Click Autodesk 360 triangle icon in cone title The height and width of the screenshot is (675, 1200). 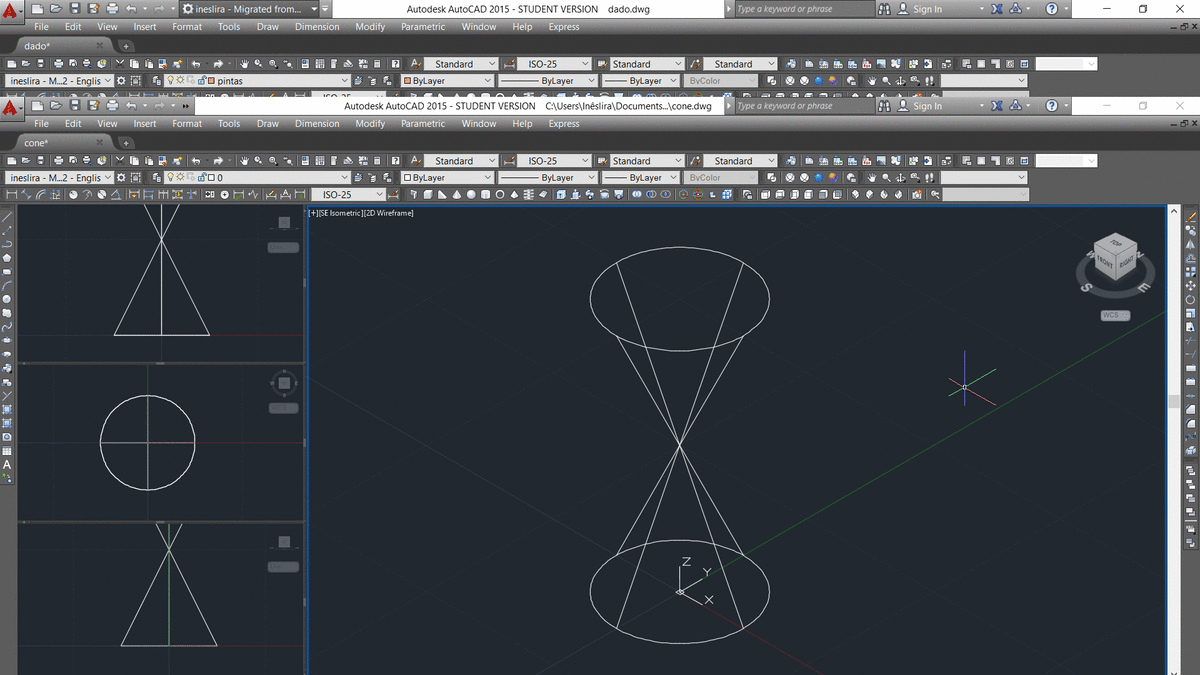[x=1016, y=106]
